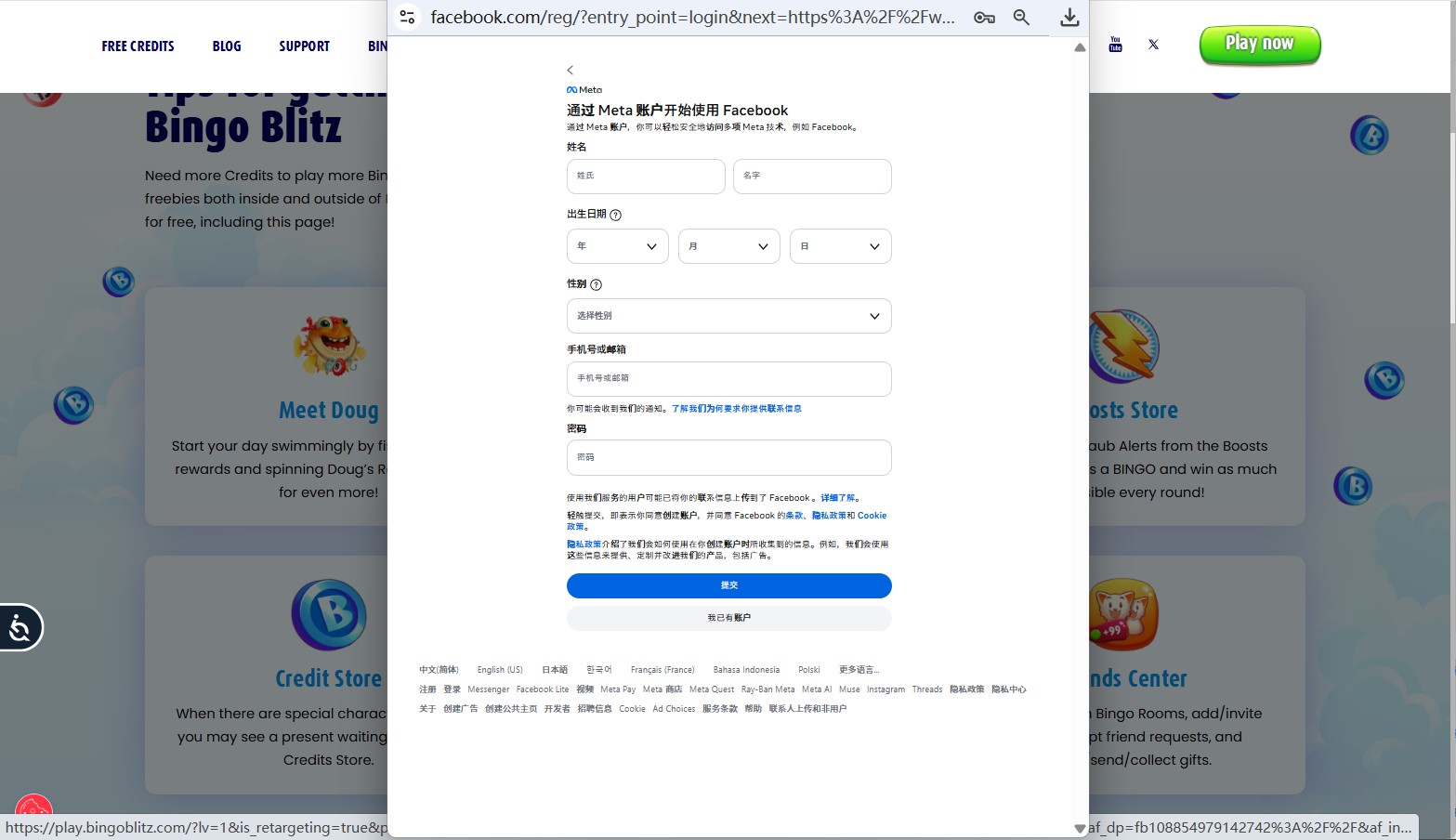Expand the 日 (day) dropdown

tap(841, 246)
